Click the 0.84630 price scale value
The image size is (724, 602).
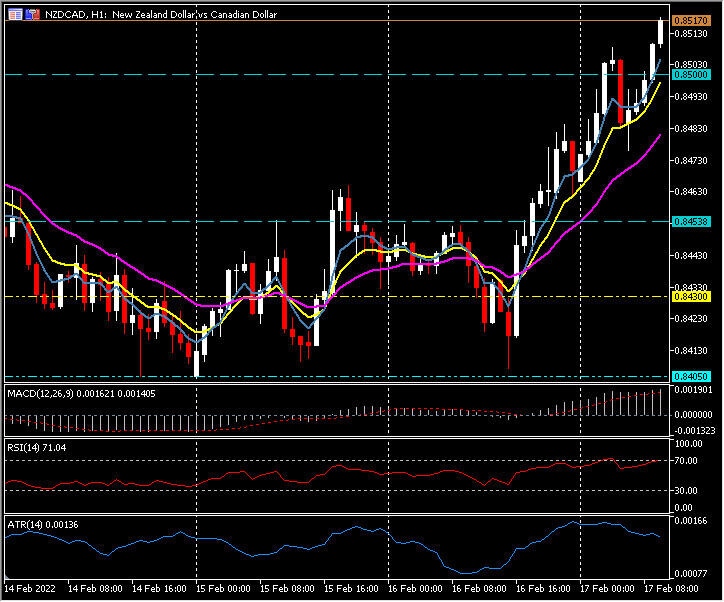(x=691, y=191)
